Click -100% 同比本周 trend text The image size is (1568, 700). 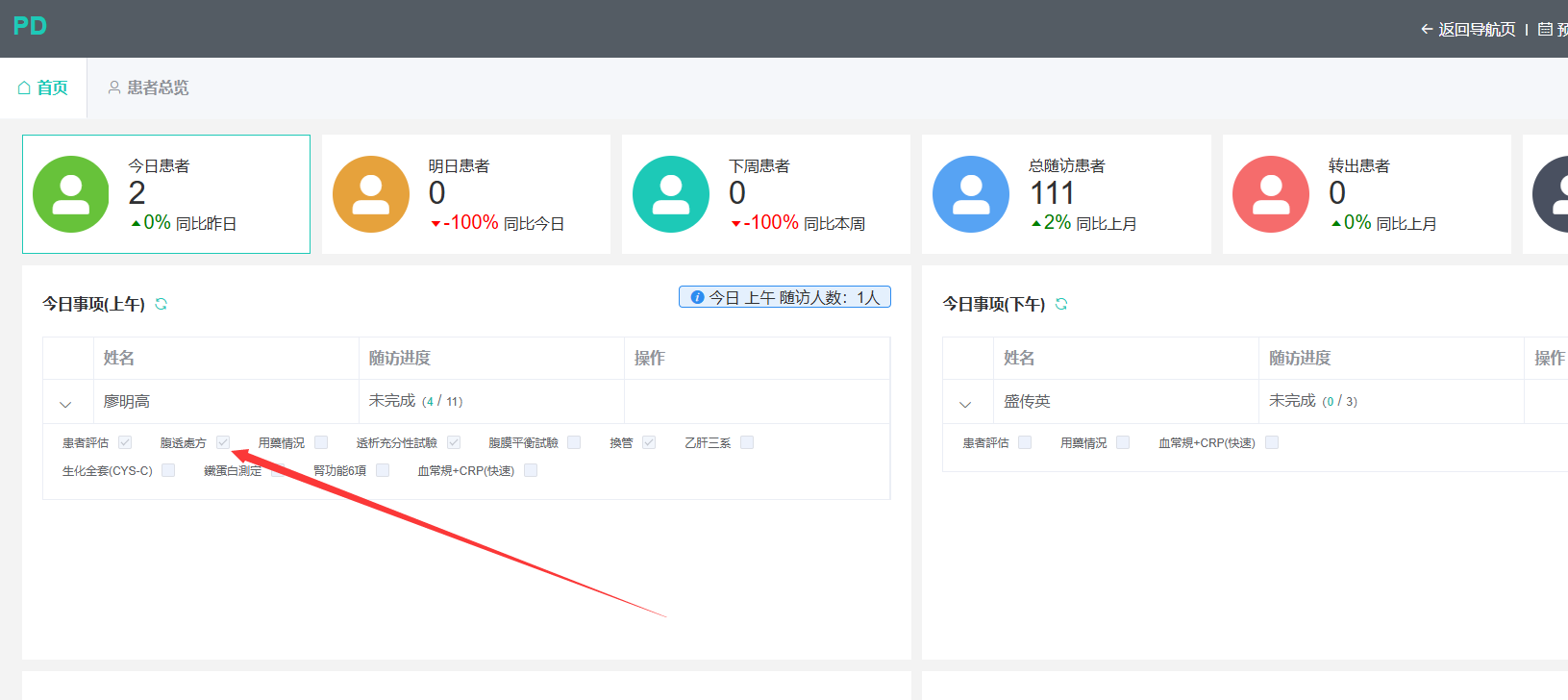[798, 223]
